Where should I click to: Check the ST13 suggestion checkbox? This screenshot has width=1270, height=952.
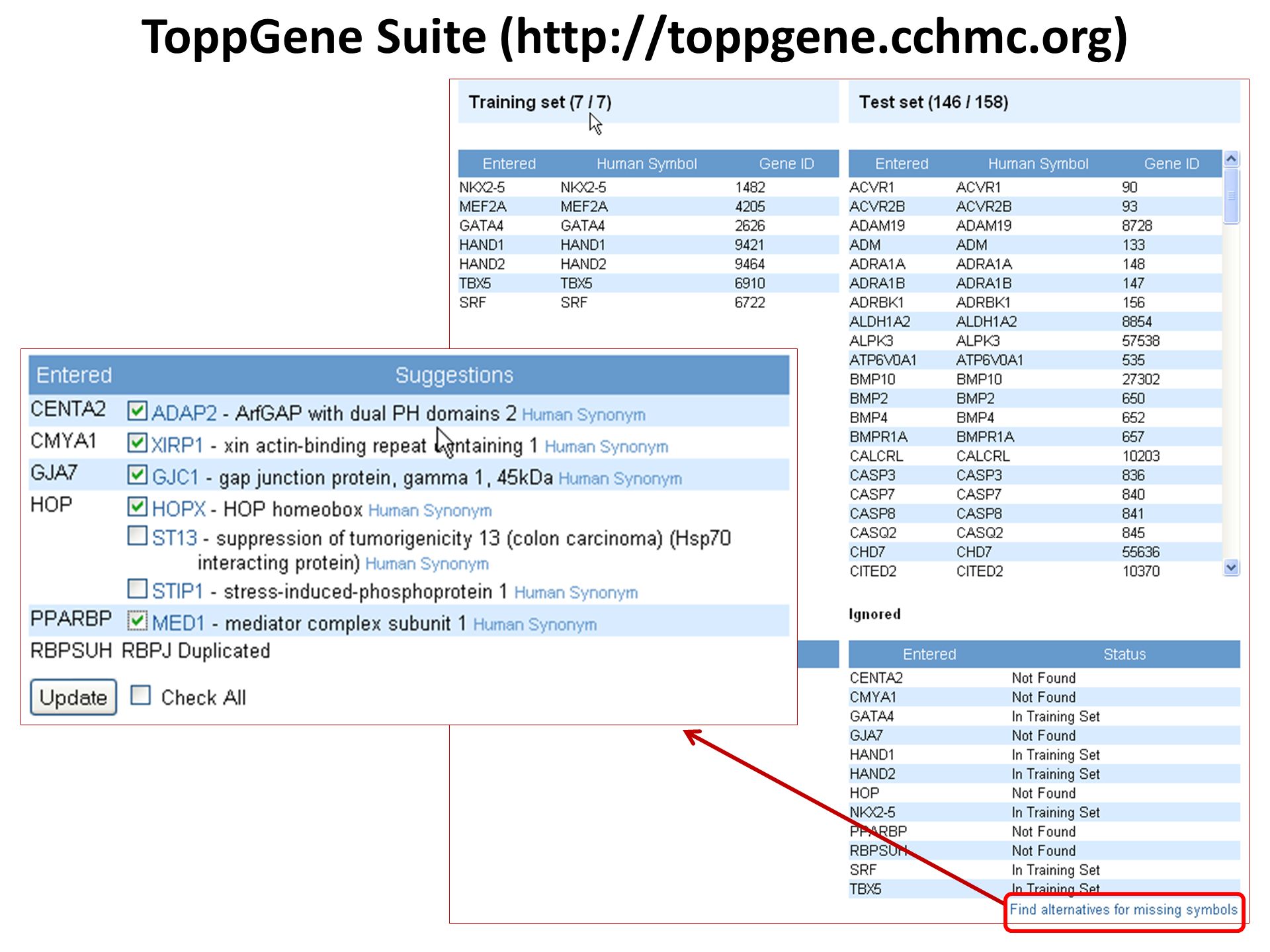click(137, 535)
